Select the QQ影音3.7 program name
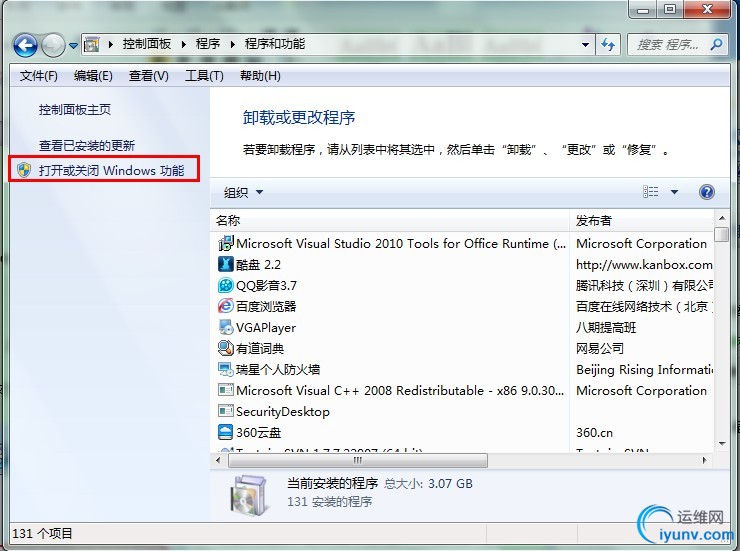Screen dimensions: 740x551 266,285
